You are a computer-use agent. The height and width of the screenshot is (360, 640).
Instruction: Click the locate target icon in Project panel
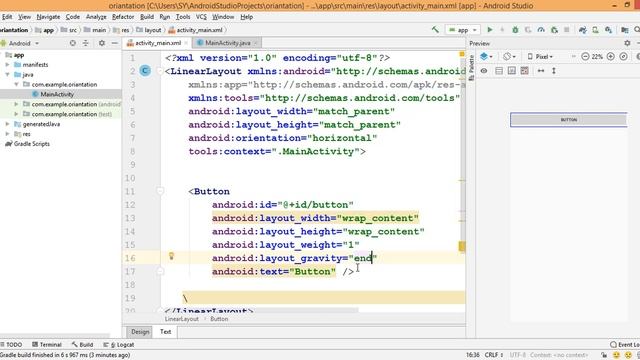click(73, 43)
